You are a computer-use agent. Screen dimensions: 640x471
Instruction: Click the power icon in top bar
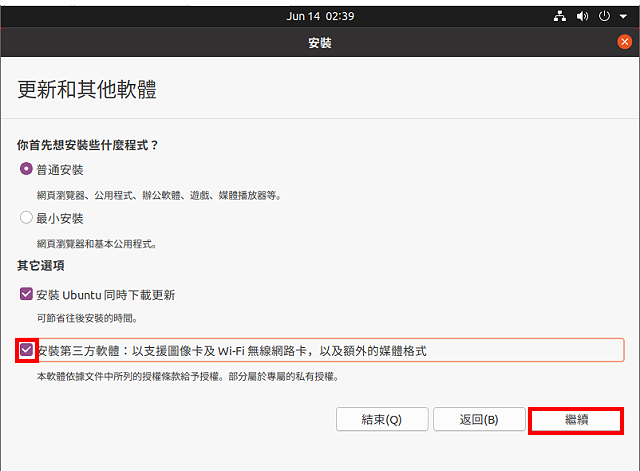click(604, 16)
